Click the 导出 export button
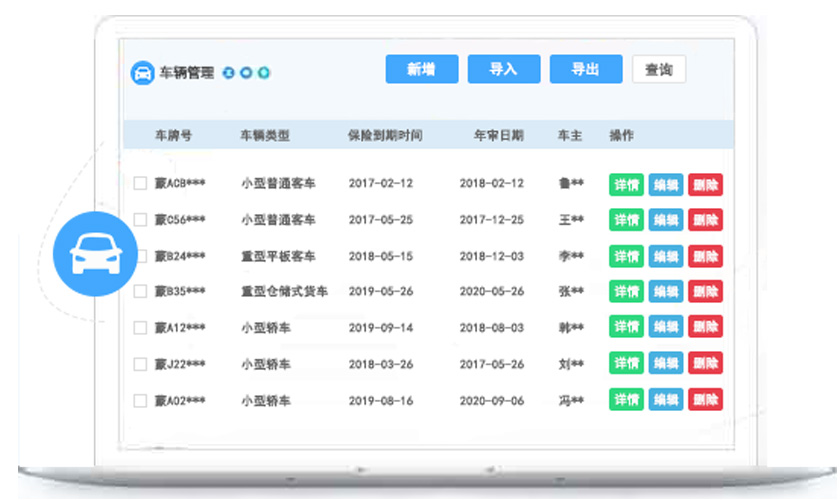 pyautogui.click(x=585, y=69)
